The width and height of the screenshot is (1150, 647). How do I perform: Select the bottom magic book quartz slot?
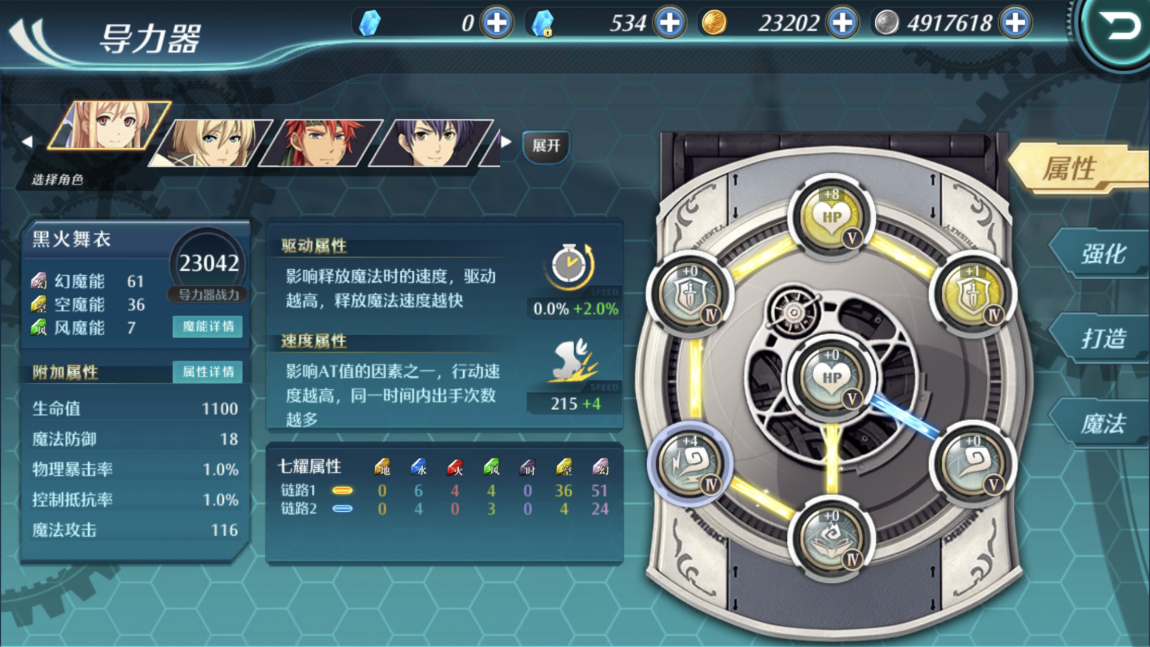coord(831,540)
